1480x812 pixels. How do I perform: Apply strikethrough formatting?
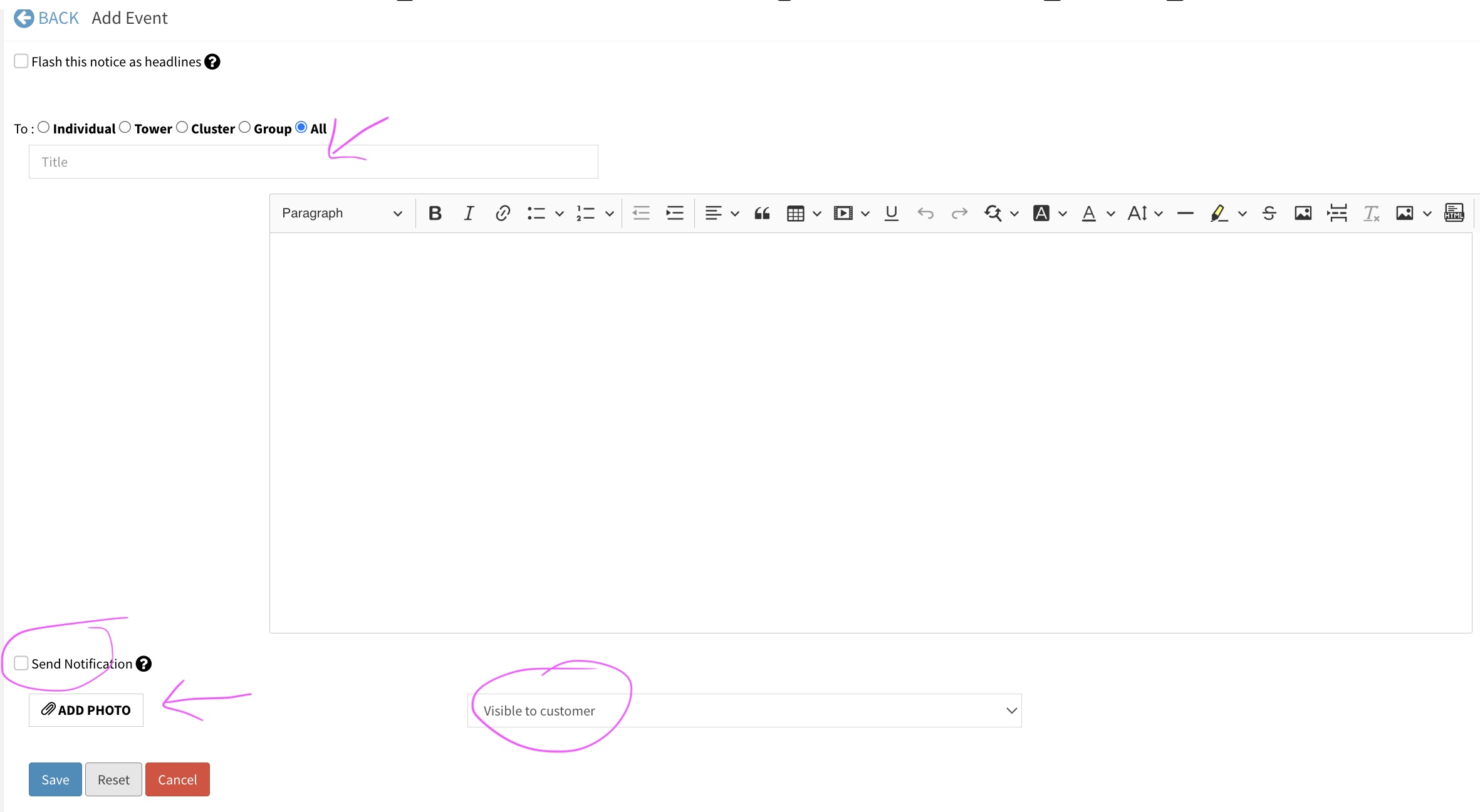click(1269, 213)
